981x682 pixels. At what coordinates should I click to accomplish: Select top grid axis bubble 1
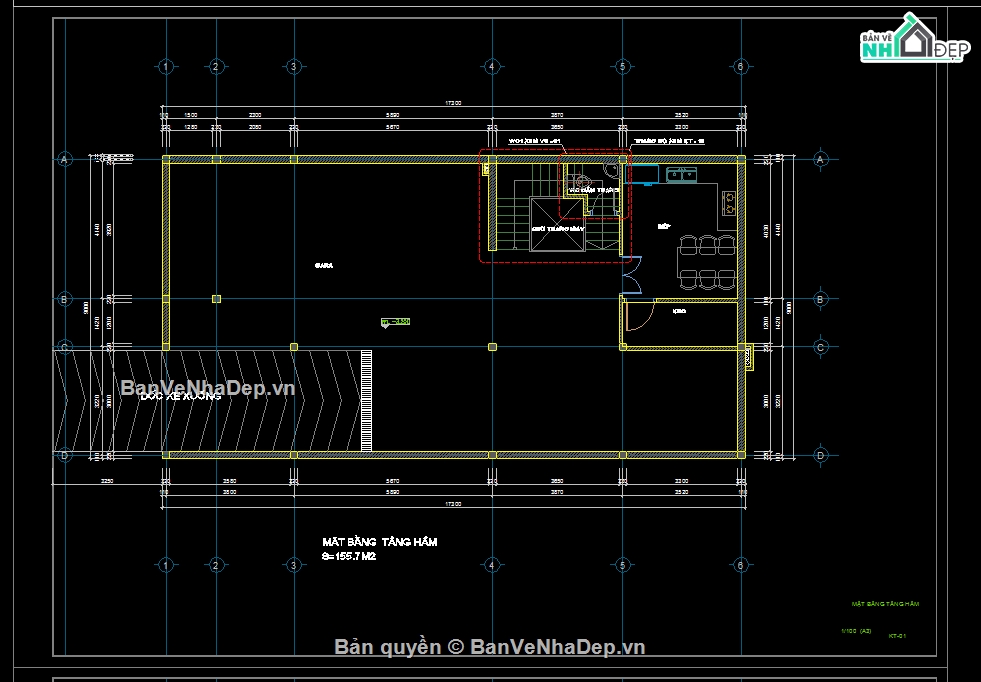click(166, 67)
